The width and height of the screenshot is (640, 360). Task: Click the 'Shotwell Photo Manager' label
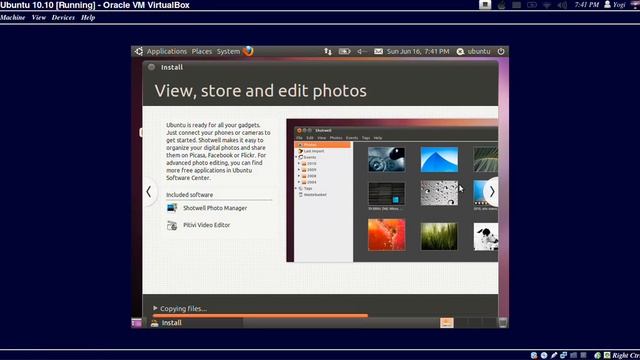coord(215,208)
